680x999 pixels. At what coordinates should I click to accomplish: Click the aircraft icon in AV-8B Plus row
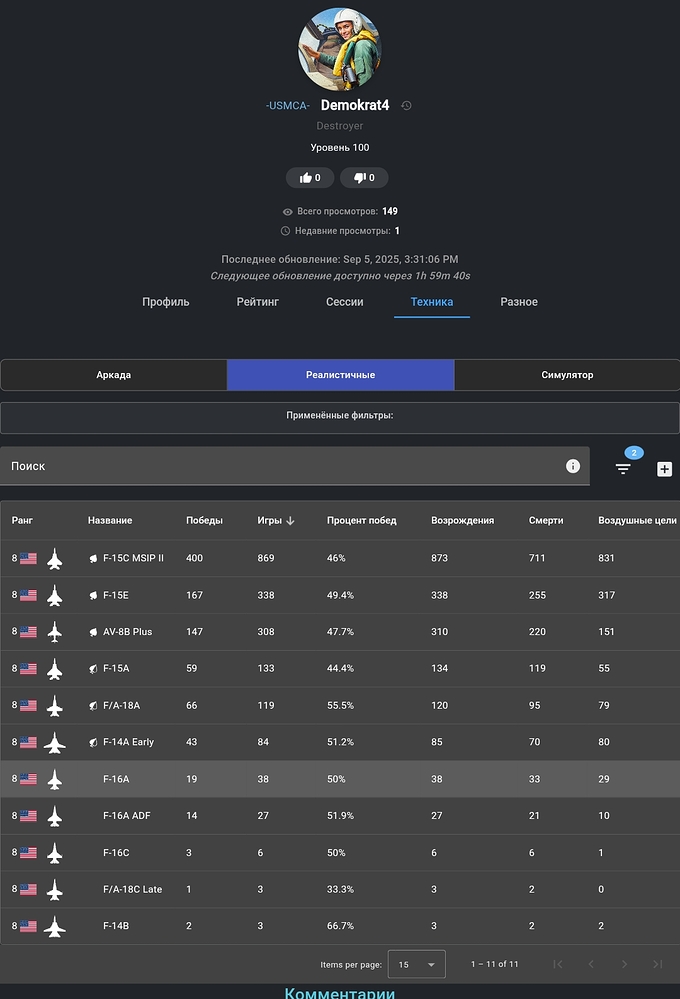55,632
